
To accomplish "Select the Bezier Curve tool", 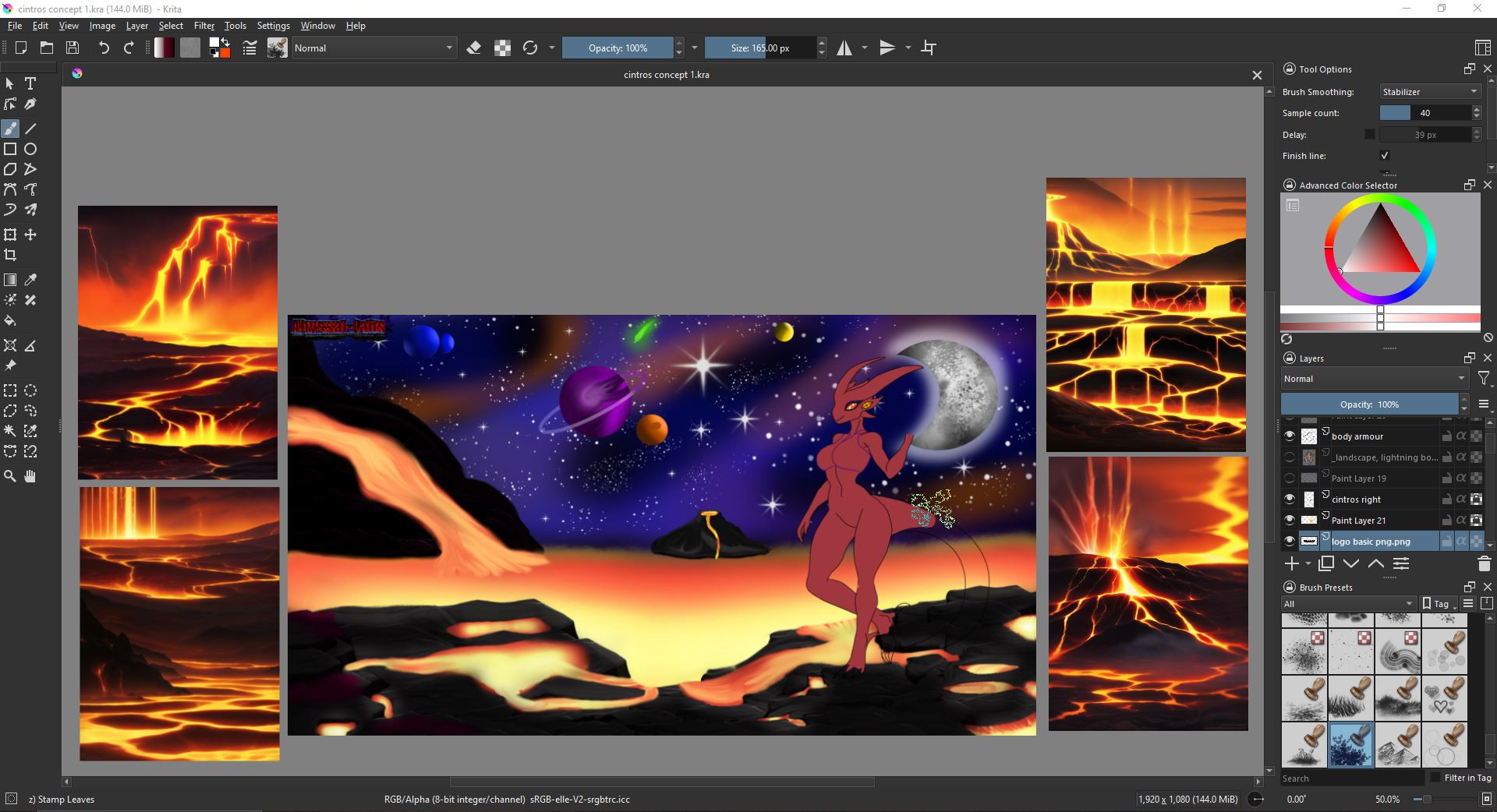I will pos(10,189).
